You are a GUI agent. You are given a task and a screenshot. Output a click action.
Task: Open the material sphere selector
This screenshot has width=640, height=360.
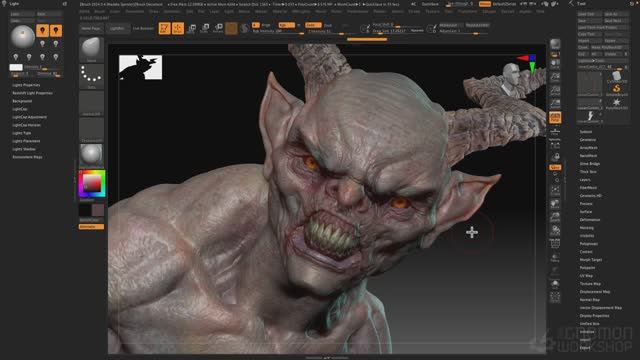pos(91,156)
